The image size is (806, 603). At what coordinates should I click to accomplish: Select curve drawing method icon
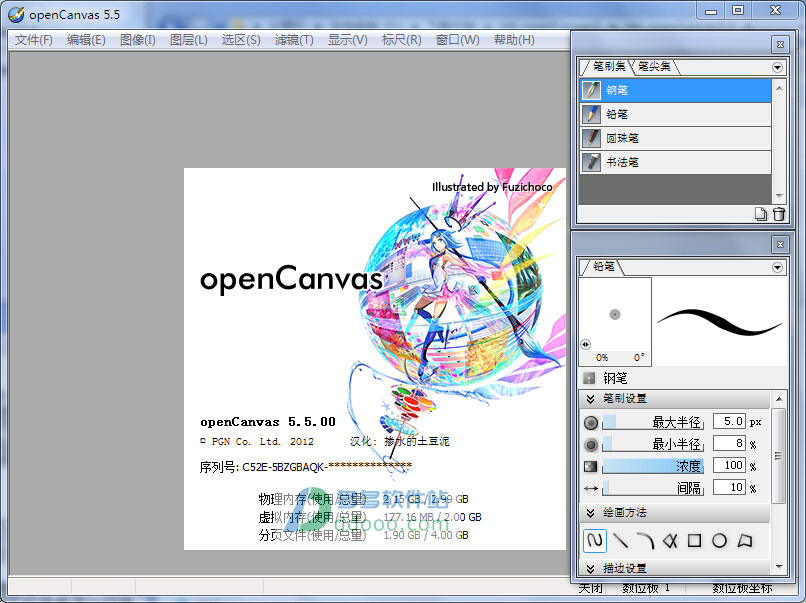tap(645, 541)
